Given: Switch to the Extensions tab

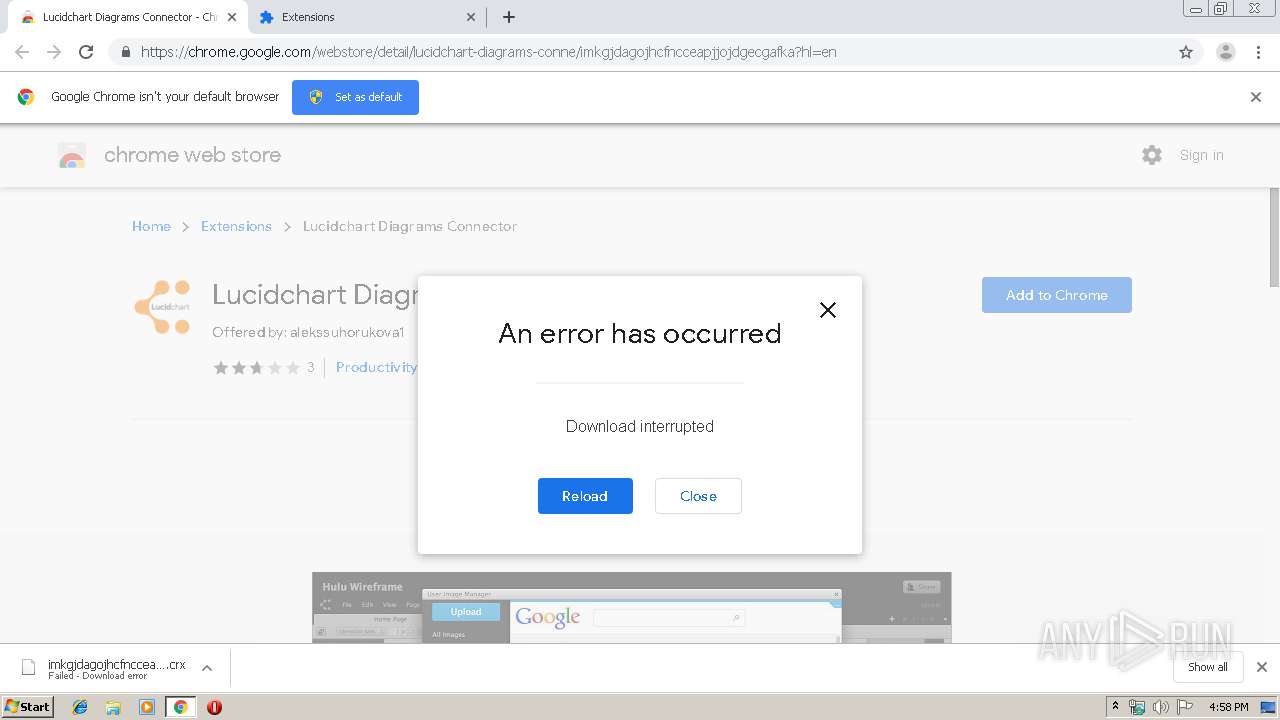Looking at the screenshot, I should (x=365, y=17).
